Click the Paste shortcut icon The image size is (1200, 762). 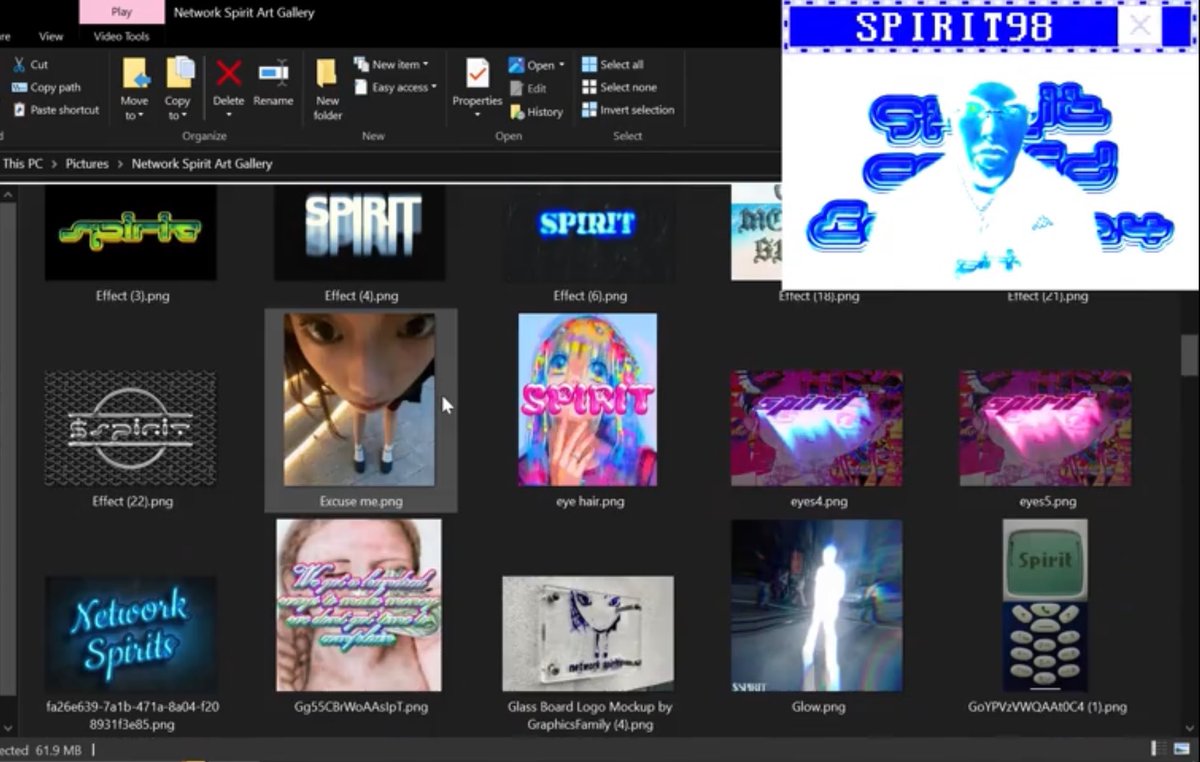pyautogui.click(x=19, y=110)
